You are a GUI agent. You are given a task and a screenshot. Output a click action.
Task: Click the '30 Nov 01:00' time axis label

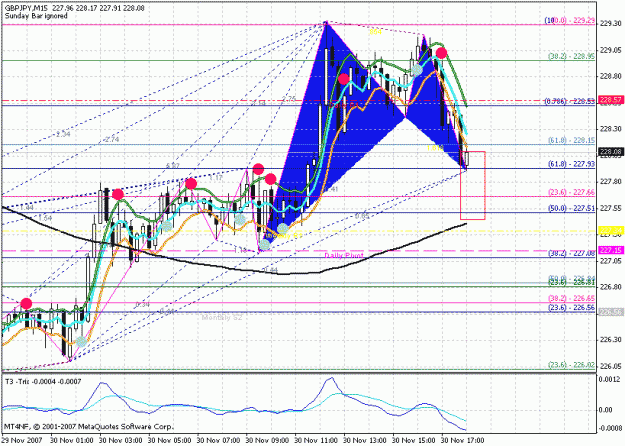72,440
